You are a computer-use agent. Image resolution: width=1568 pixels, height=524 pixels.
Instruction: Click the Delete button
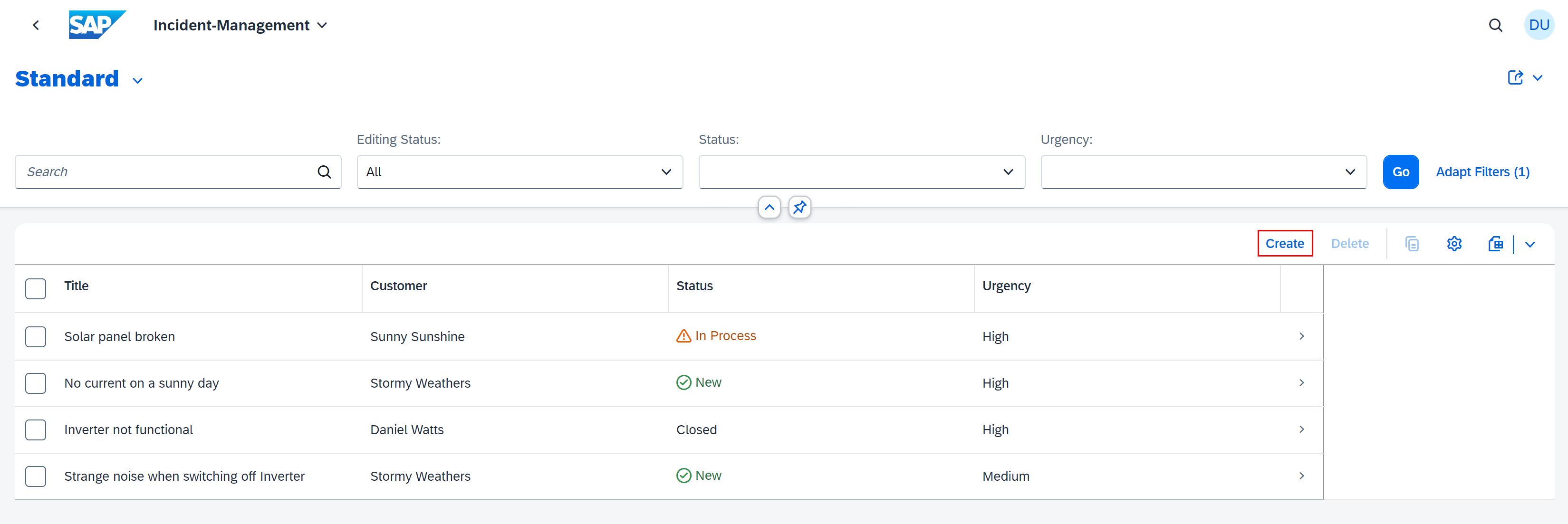(1349, 243)
